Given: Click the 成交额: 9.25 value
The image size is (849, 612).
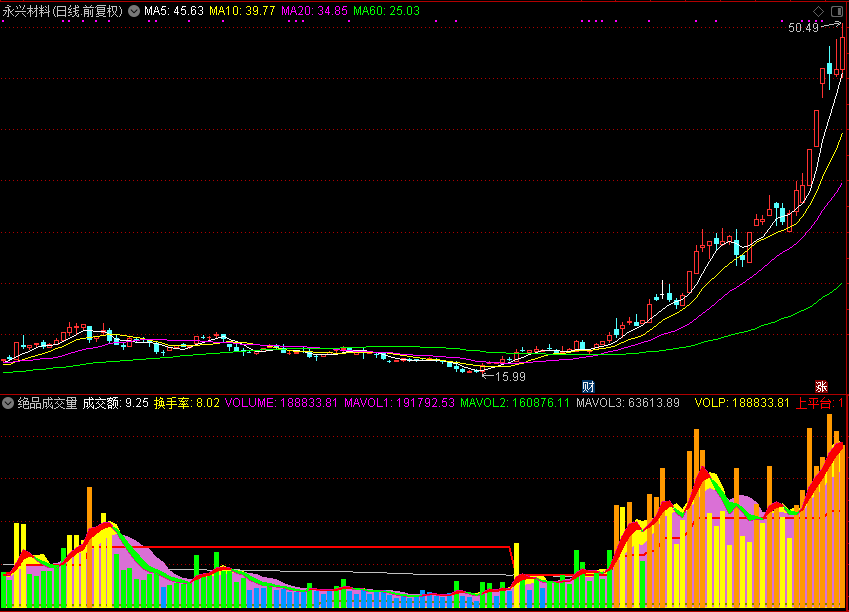Looking at the screenshot, I should 115,403.
